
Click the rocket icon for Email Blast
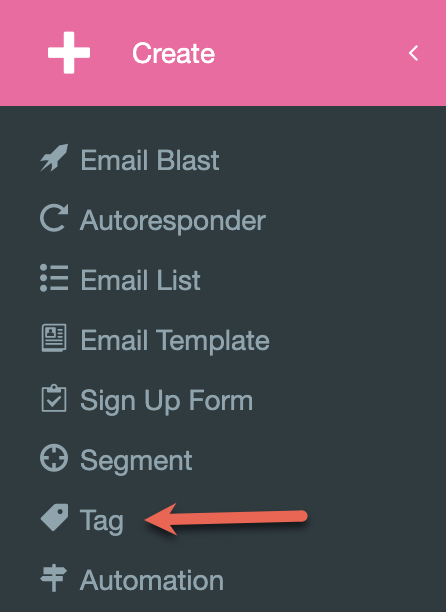tap(54, 158)
